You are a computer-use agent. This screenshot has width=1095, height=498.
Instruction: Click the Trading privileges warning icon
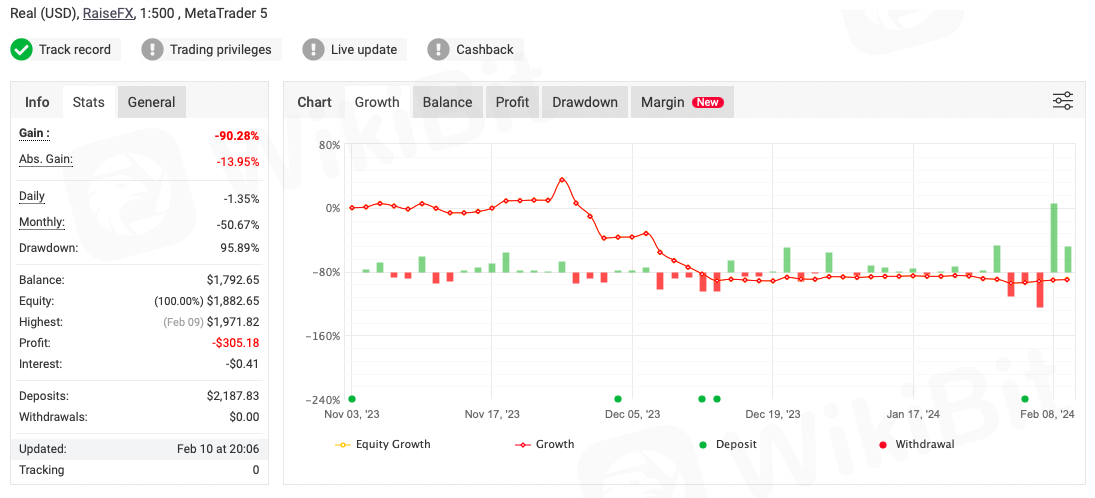tap(152, 49)
